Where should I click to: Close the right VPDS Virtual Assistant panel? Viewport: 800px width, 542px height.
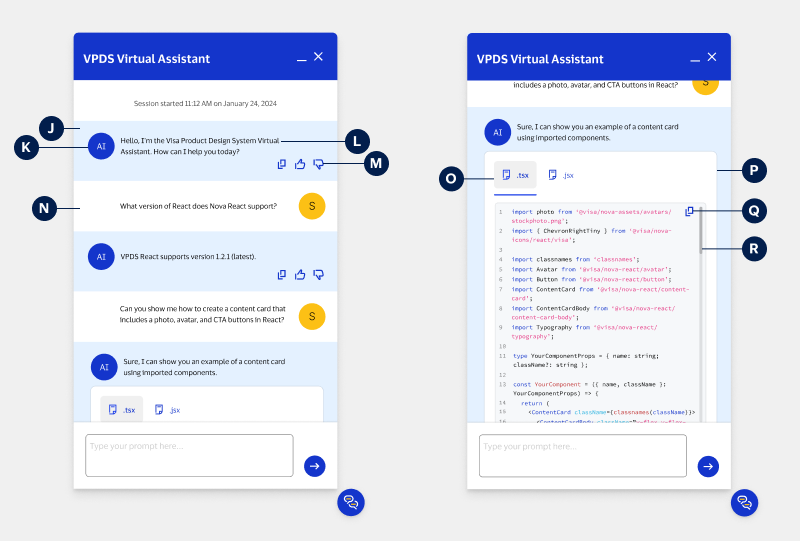(712, 57)
